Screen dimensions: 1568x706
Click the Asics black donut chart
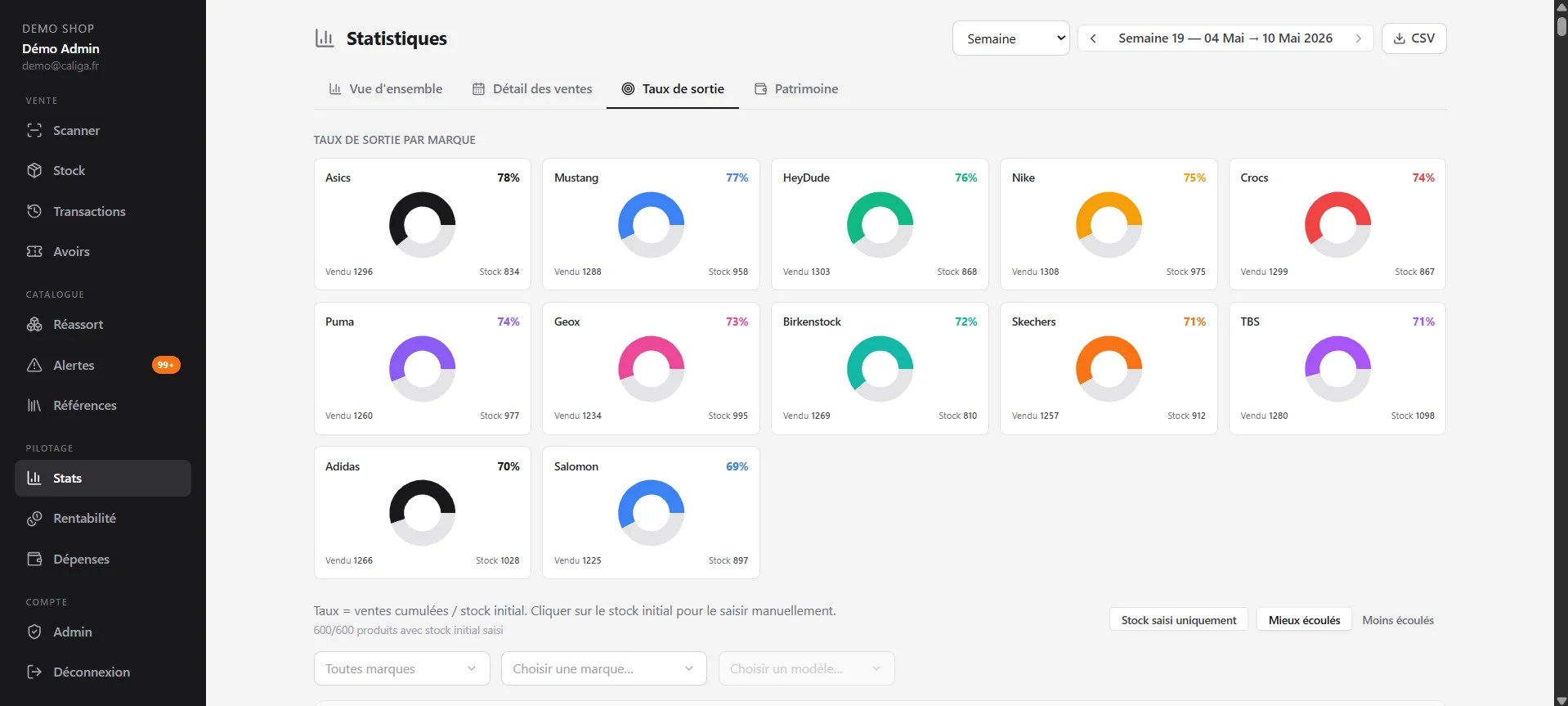click(x=423, y=225)
